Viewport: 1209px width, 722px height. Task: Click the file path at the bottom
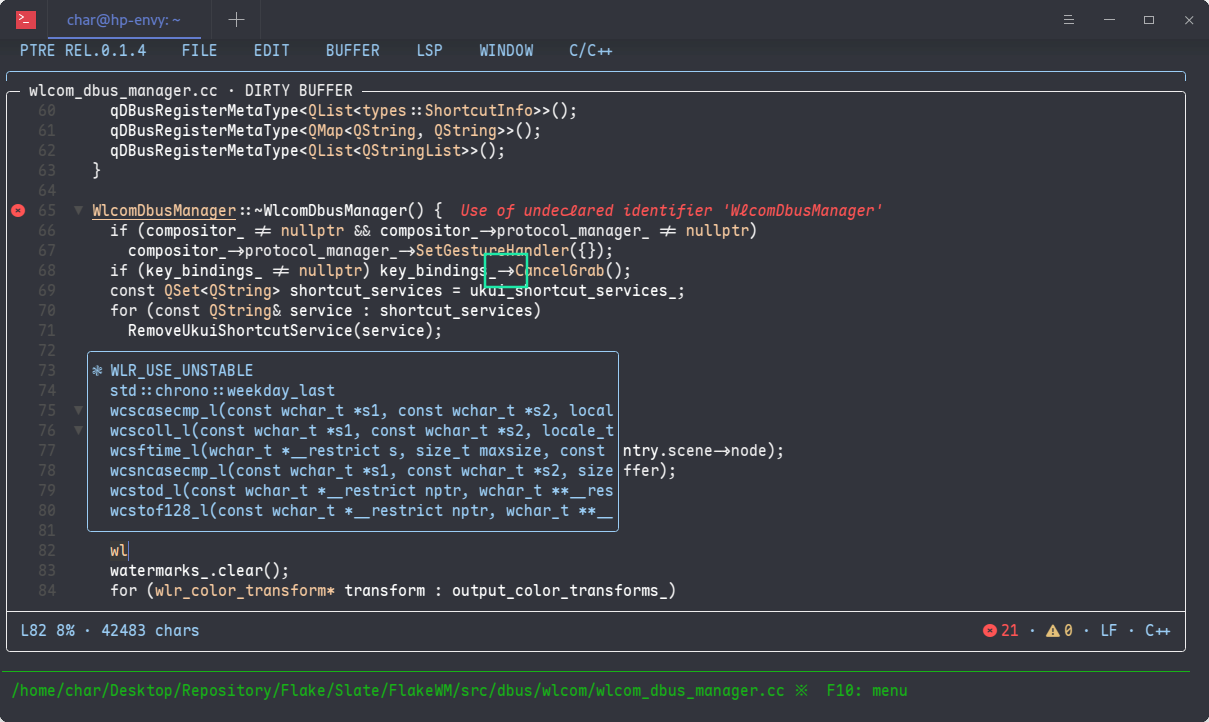398,691
